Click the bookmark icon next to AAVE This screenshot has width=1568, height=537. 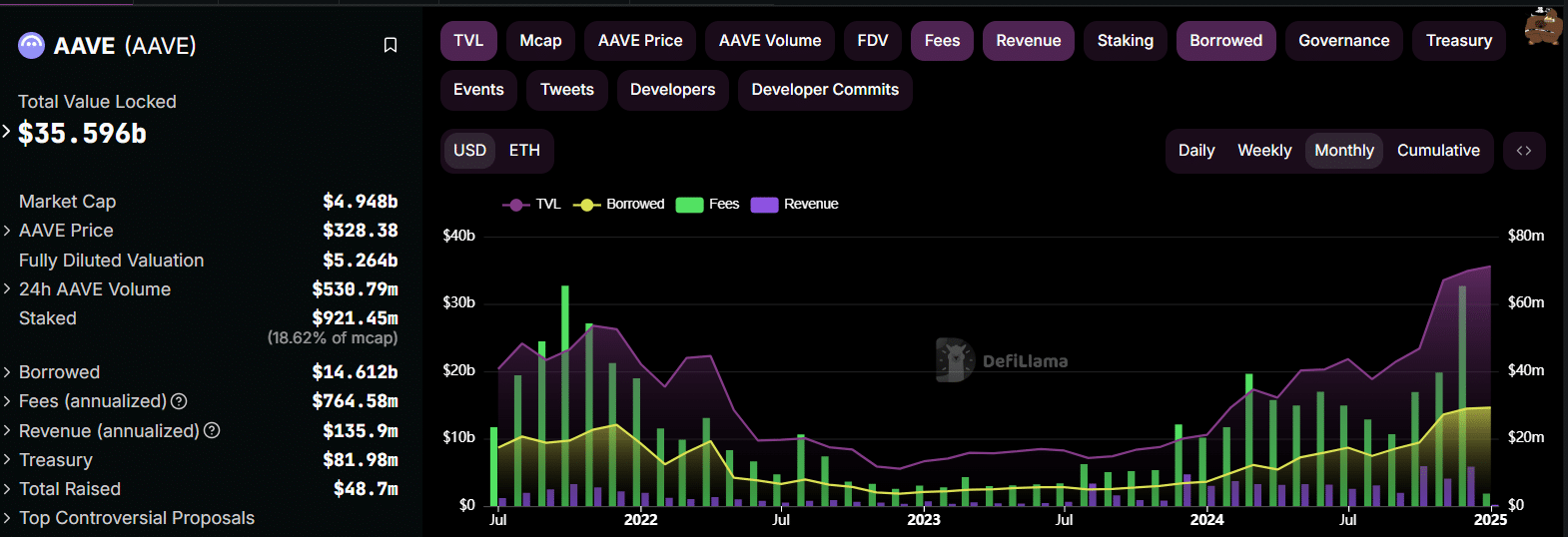(391, 45)
